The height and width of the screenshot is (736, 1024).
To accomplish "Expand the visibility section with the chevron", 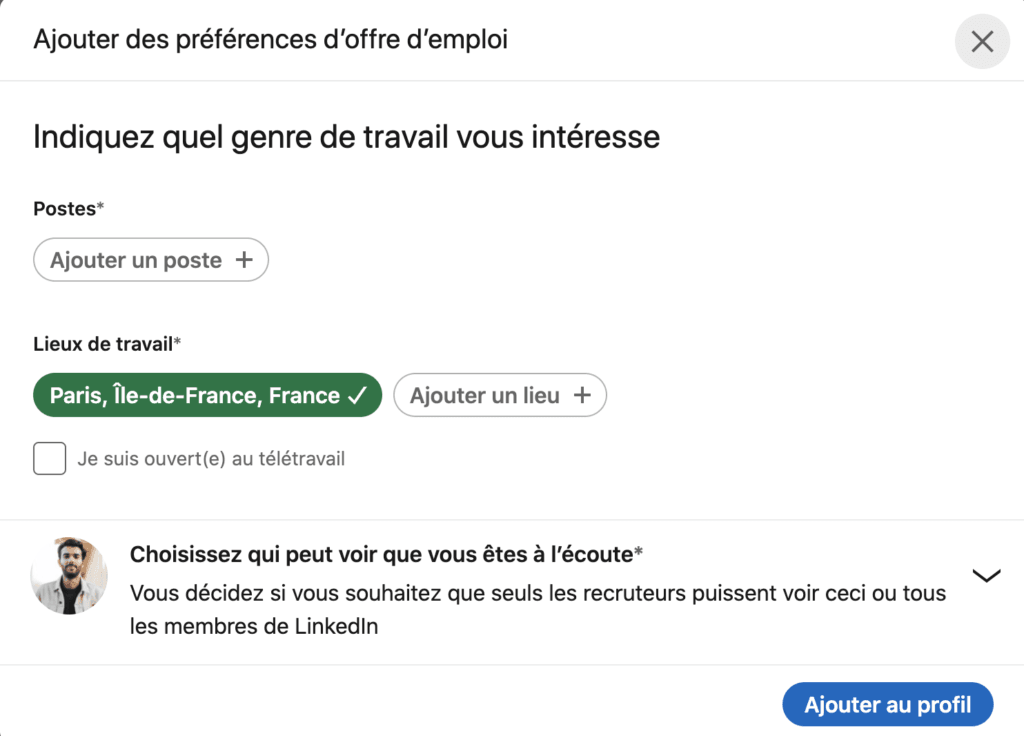I will [986, 575].
